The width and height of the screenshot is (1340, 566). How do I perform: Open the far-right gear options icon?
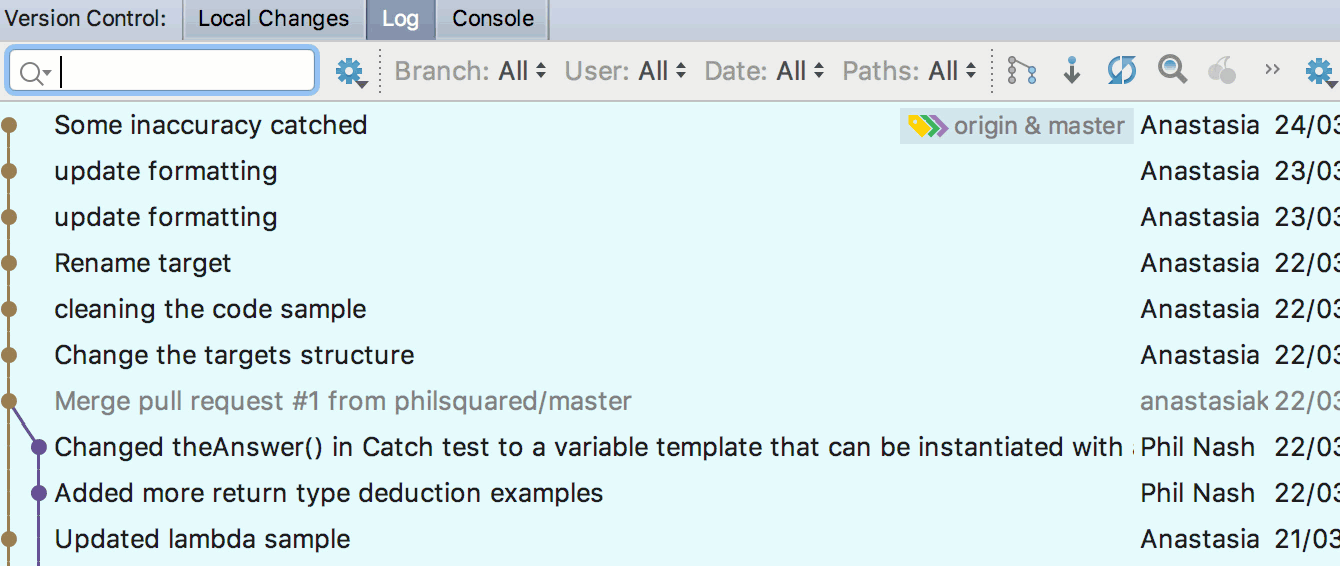pos(1320,71)
